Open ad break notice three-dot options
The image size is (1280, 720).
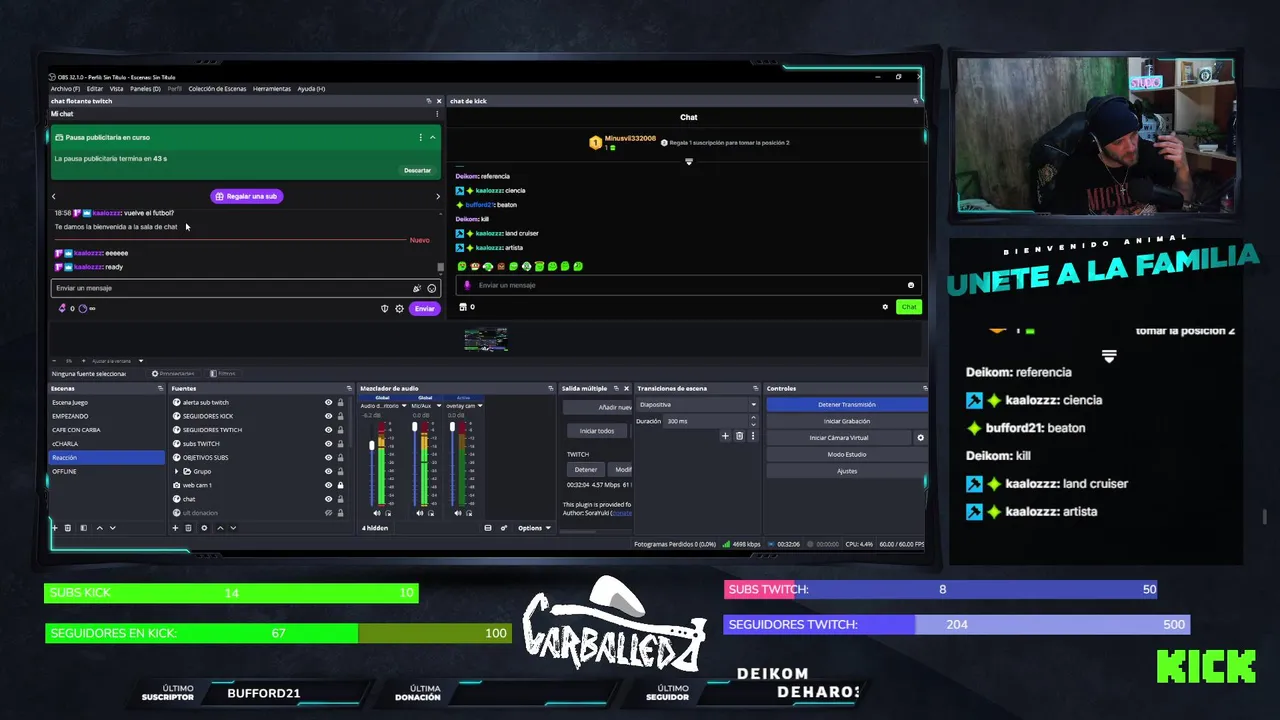[x=420, y=137]
